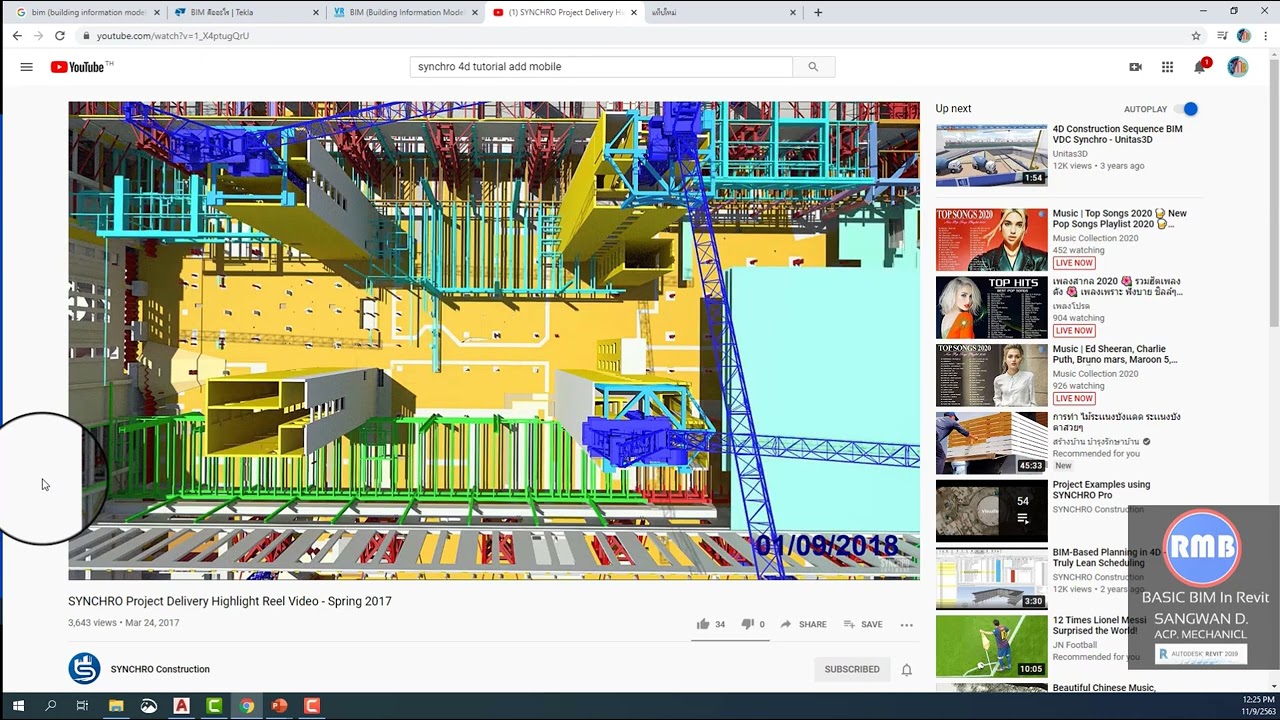Viewport: 1280px width, 720px height.
Task: Bookmark this page with the star icon
Action: click(x=1196, y=35)
